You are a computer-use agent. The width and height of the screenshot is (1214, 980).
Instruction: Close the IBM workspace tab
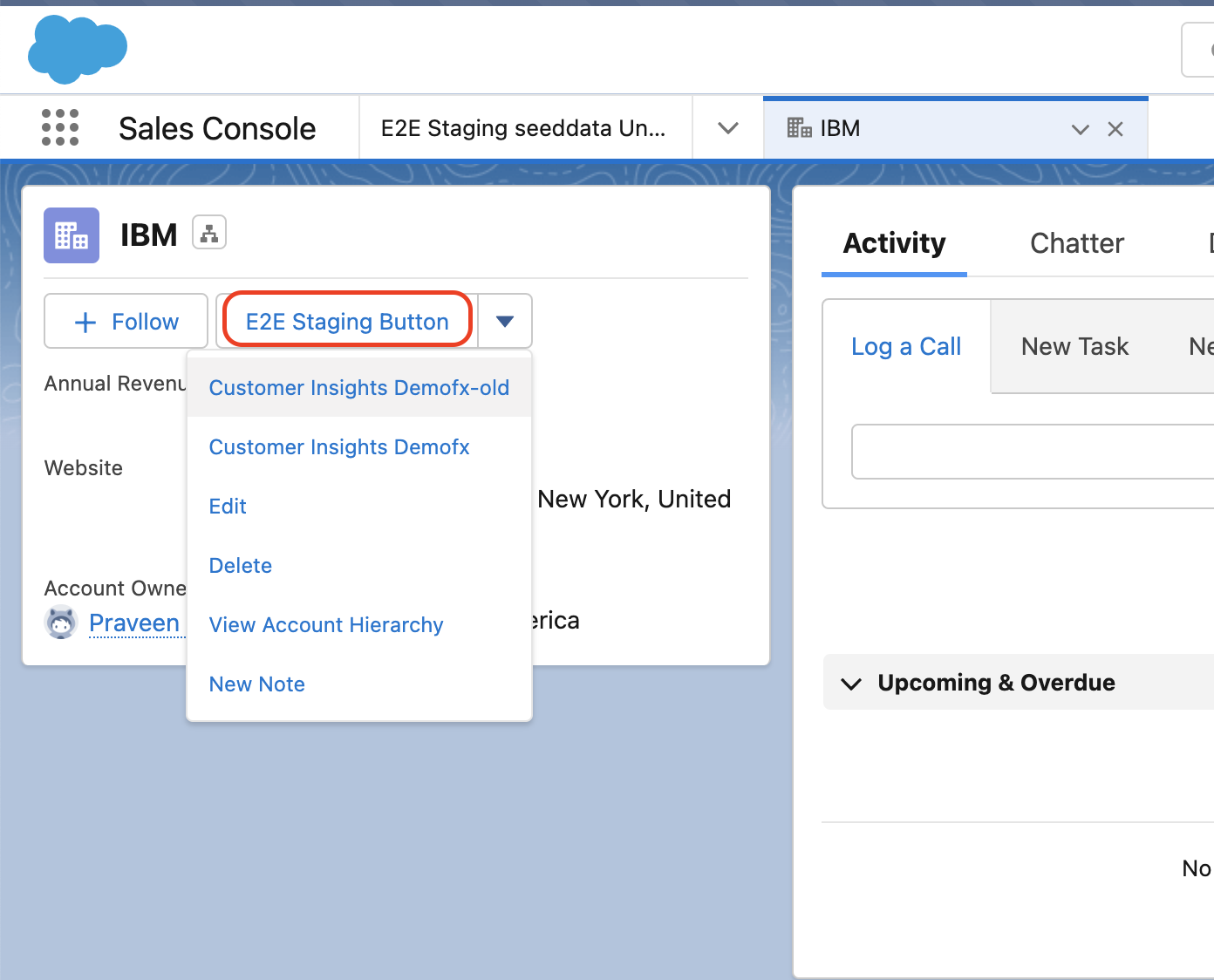[x=1115, y=129]
